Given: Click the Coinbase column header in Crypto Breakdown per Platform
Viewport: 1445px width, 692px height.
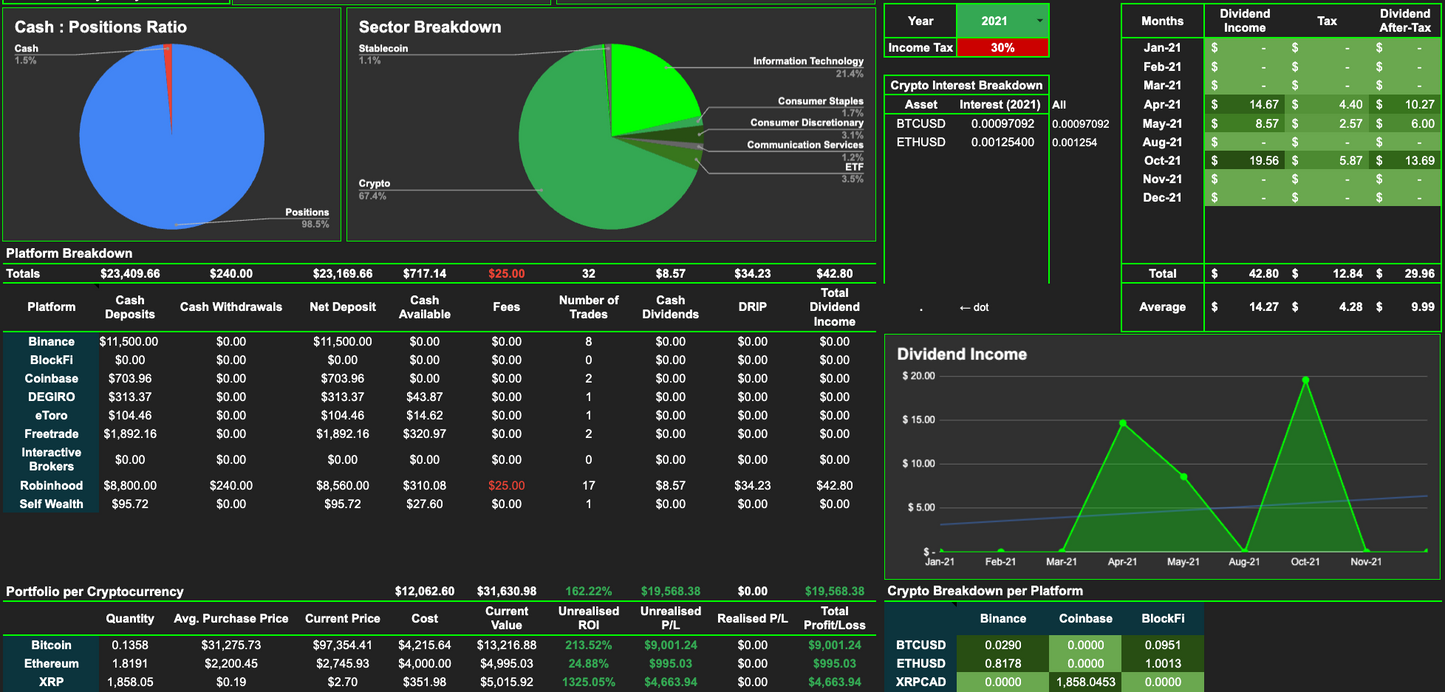Looking at the screenshot, I should click(1085, 618).
